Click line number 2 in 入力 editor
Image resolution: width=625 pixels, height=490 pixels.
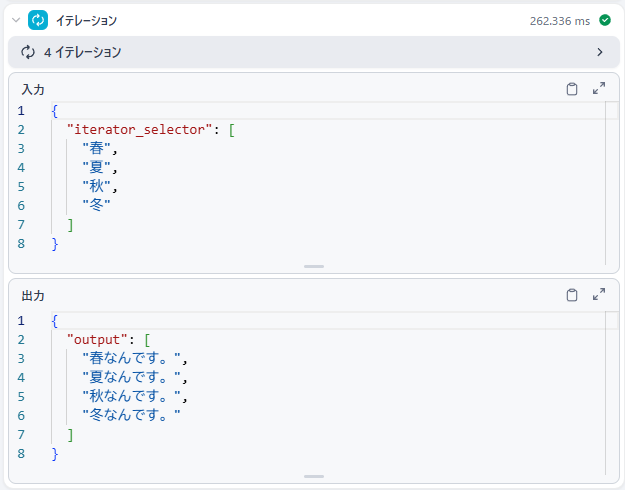point(21,130)
